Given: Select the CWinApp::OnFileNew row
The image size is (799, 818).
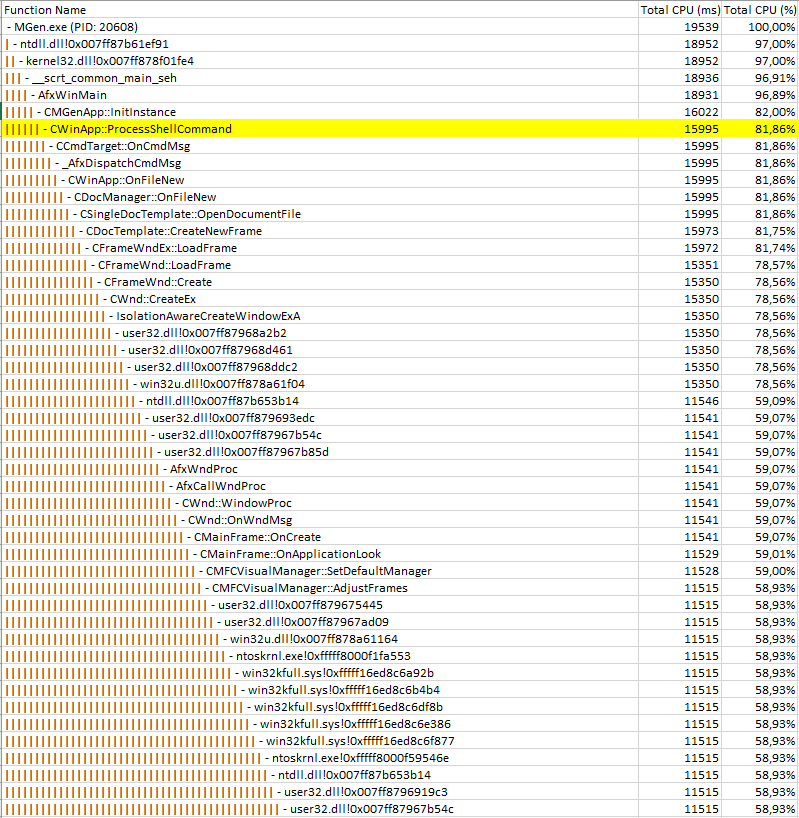Looking at the screenshot, I should [400, 180].
